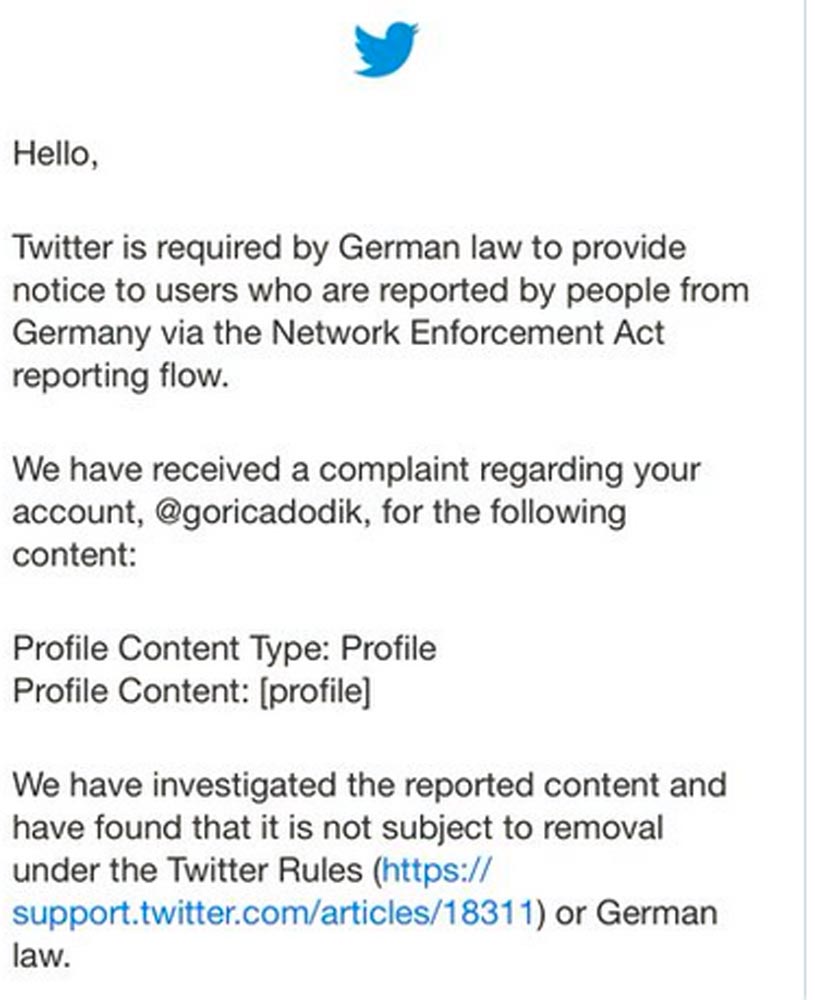Select the "Profile Content Type: Profile" line
Image resolution: width=815 pixels, height=1000 pixels.
224,649
